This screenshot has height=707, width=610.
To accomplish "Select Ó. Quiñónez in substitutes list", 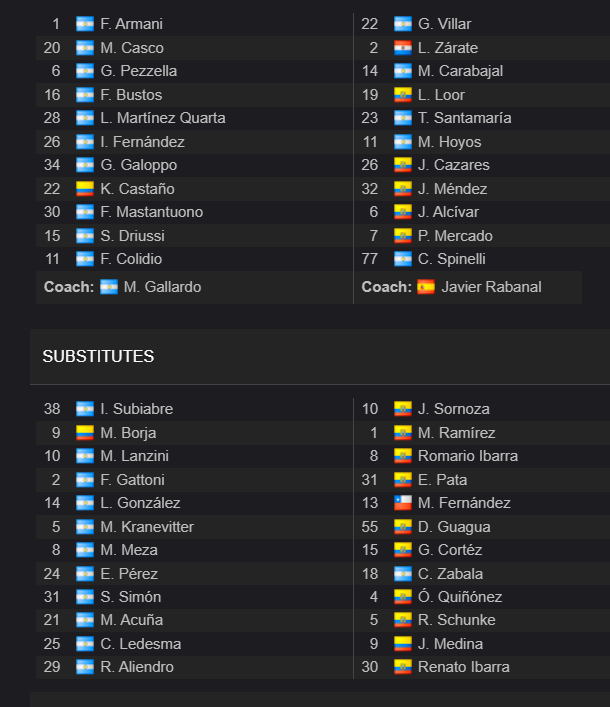I will (460, 597).
